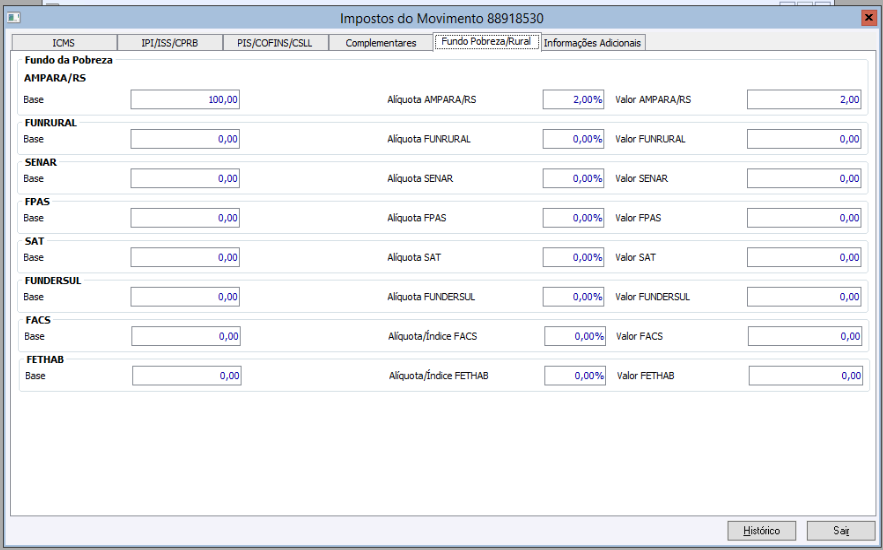The width and height of the screenshot is (883, 550).
Task: Click the 'AMPARA/RS' section heading
Action: (55, 78)
